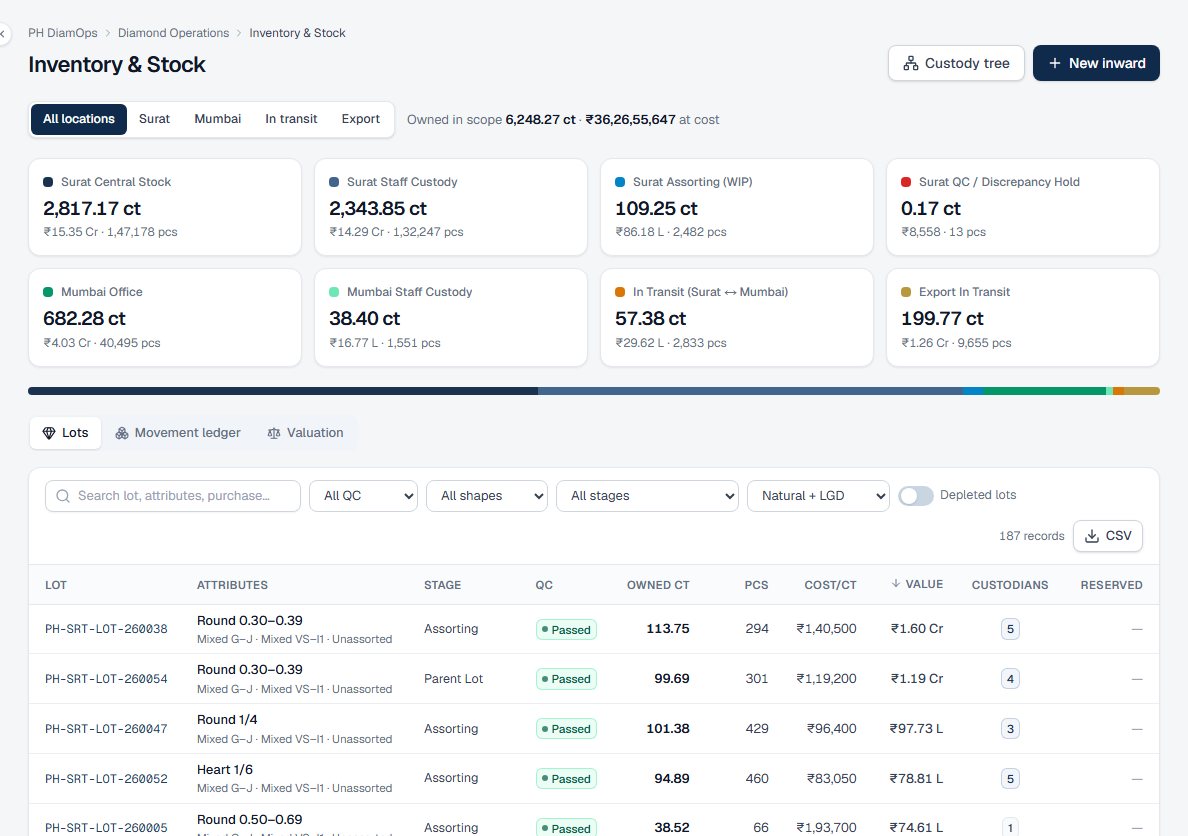The height and width of the screenshot is (836, 1188).
Task: Click the diamond icon on Lots tab
Action: coord(48,433)
